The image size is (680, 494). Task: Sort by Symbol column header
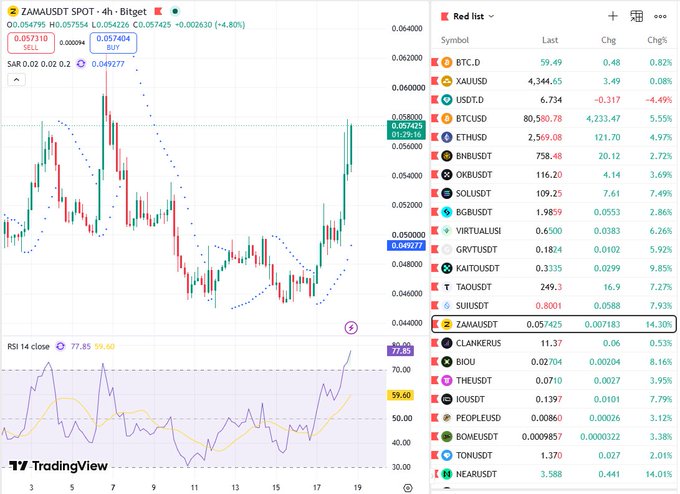pos(454,40)
